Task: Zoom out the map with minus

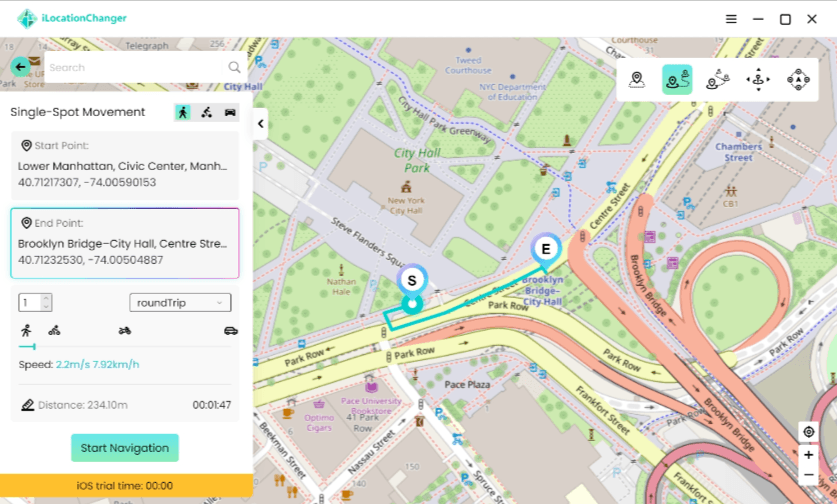Action: [x=809, y=475]
